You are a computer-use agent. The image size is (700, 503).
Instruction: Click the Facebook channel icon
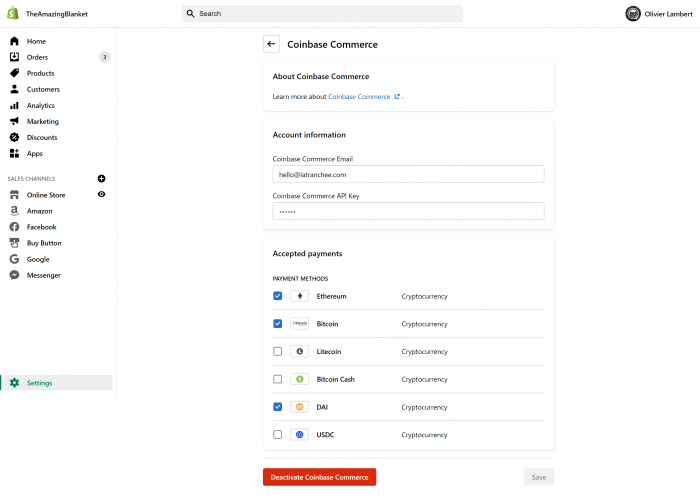[x=14, y=227]
